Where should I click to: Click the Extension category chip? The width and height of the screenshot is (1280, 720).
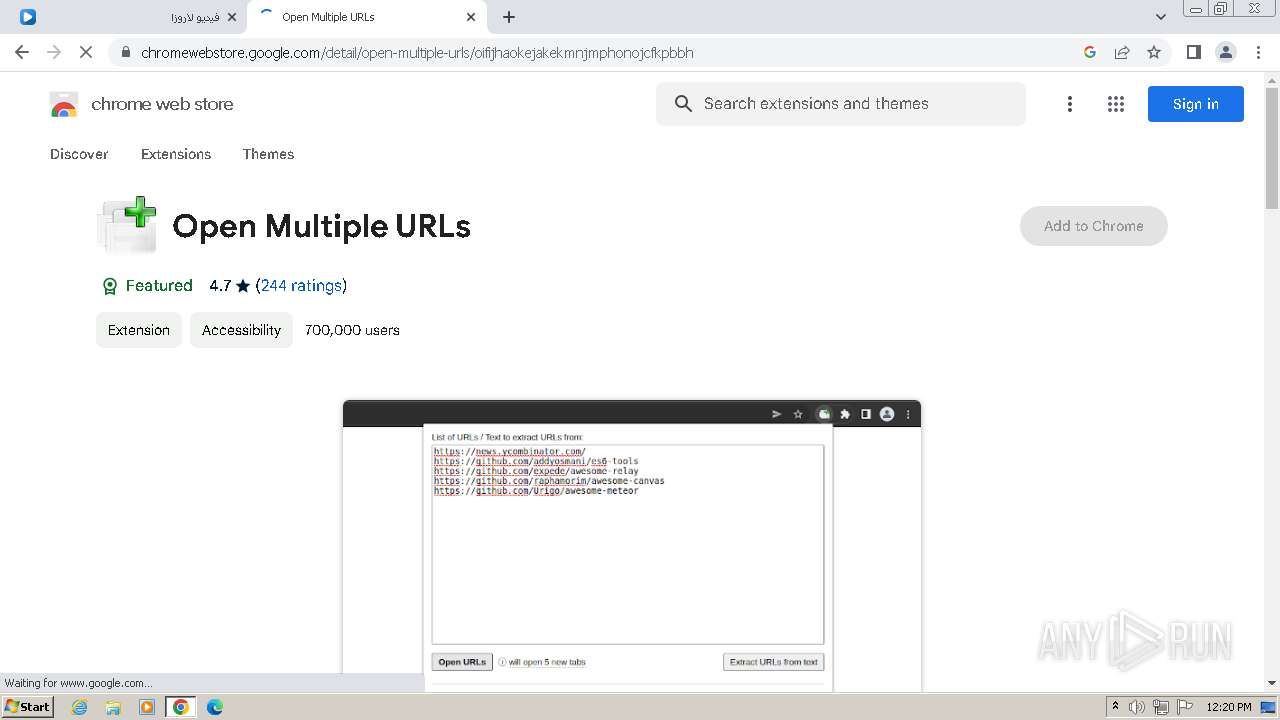point(139,330)
